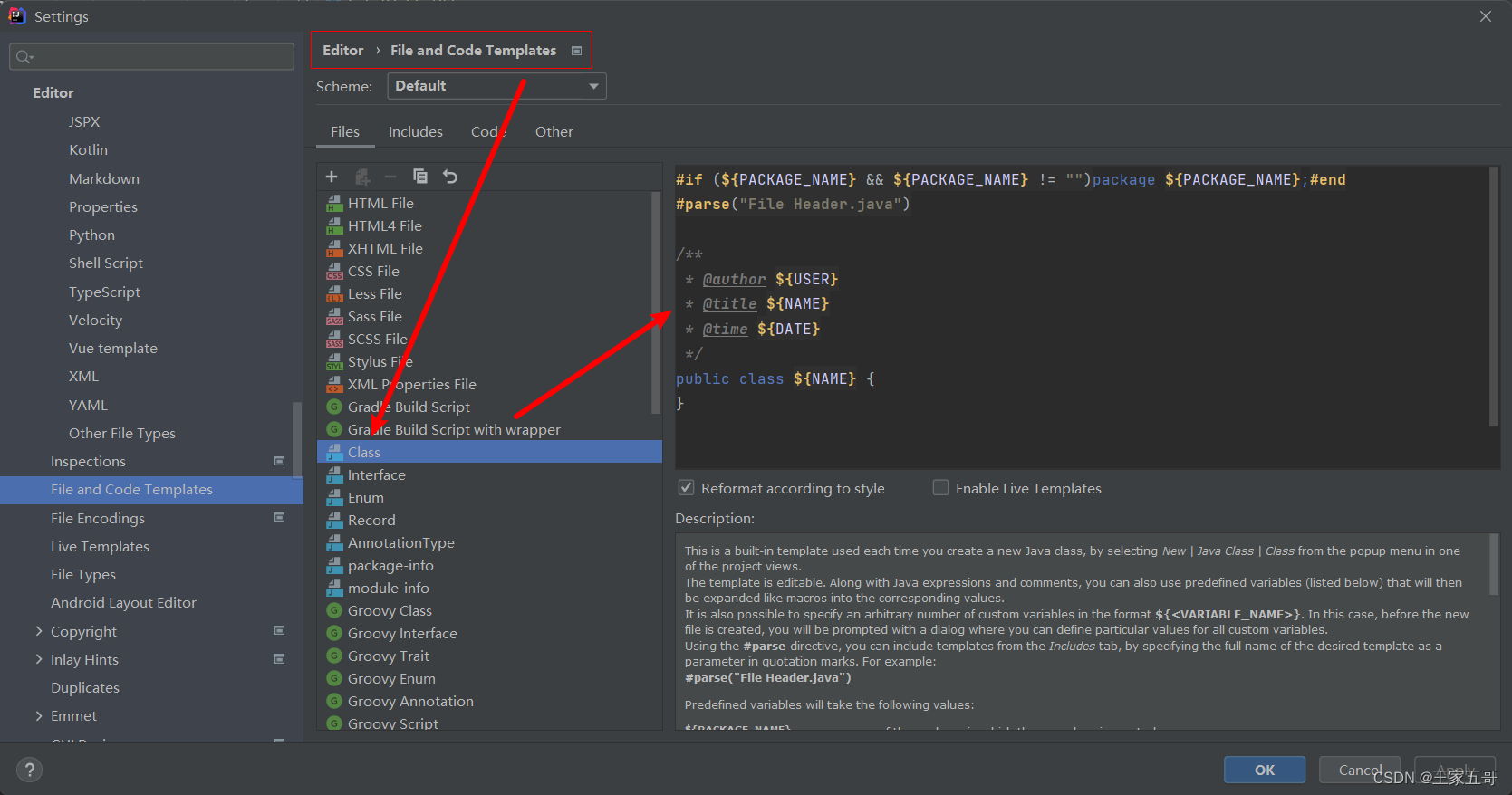Select the package-info template
The image size is (1512, 795).
489,565
